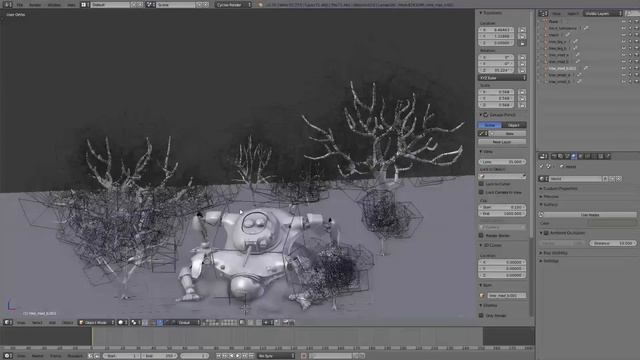This screenshot has height=360, width=640.
Task: Expand the Custom Properties panel
Action: point(559,189)
